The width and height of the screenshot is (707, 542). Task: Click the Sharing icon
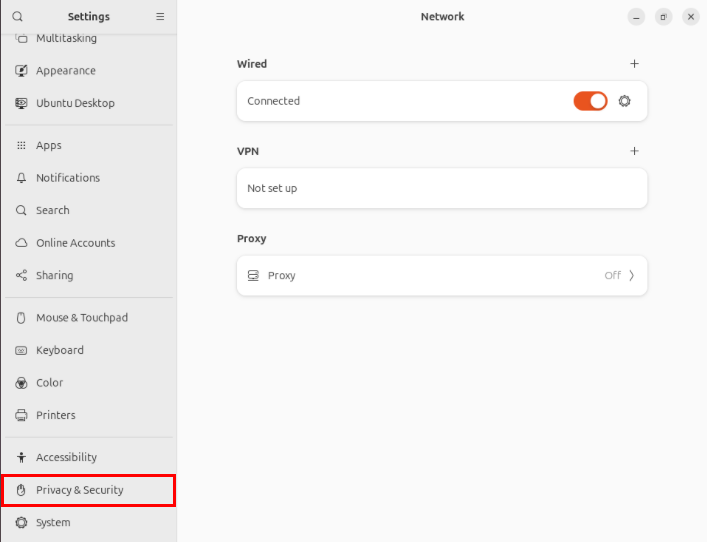coord(21,276)
